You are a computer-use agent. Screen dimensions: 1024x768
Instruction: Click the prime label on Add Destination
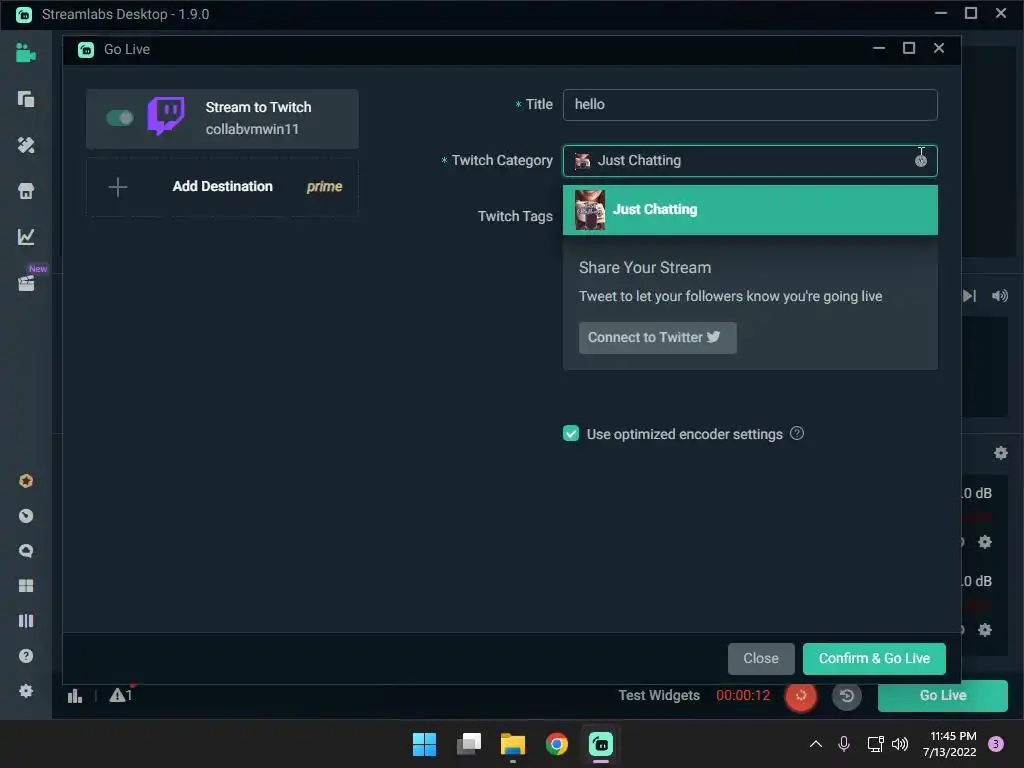[325, 187]
